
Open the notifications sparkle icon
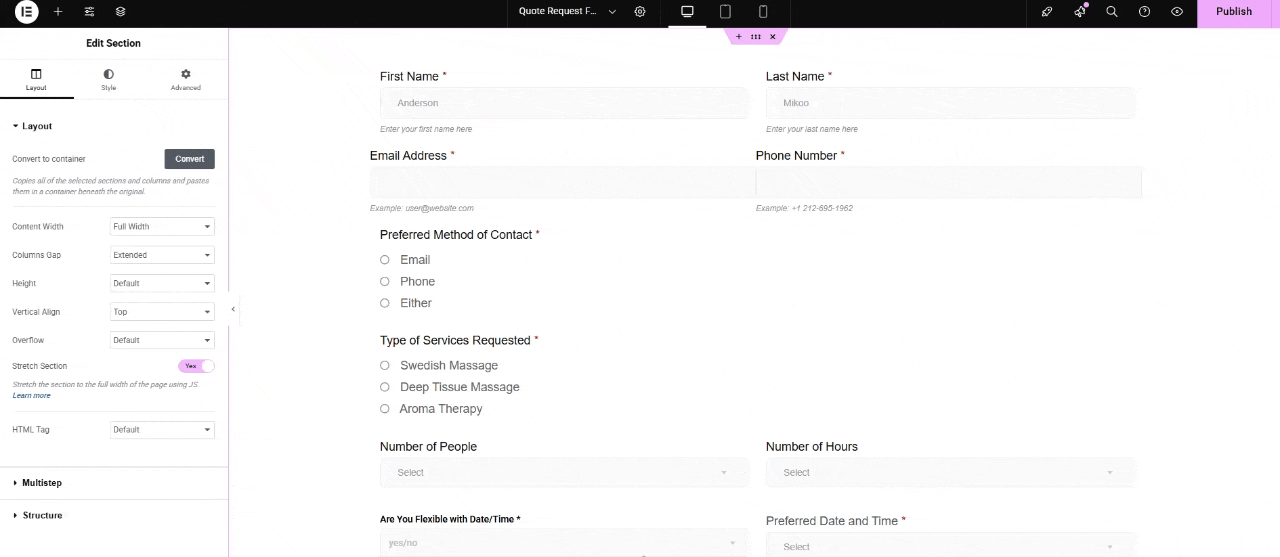coord(1080,12)
